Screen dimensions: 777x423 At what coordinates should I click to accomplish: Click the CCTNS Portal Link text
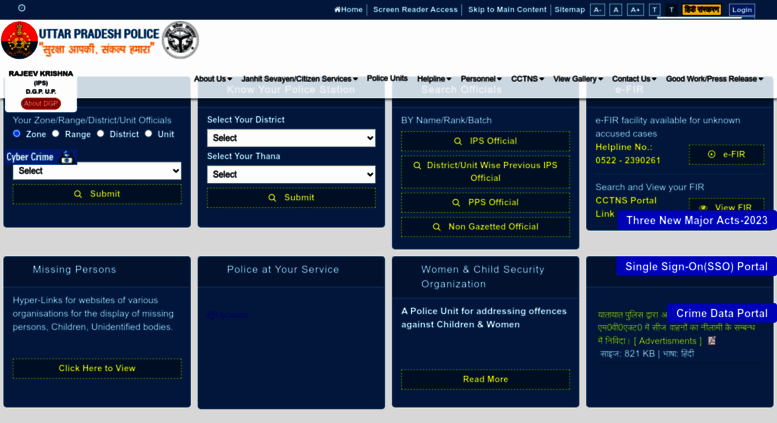coord(626,207)
